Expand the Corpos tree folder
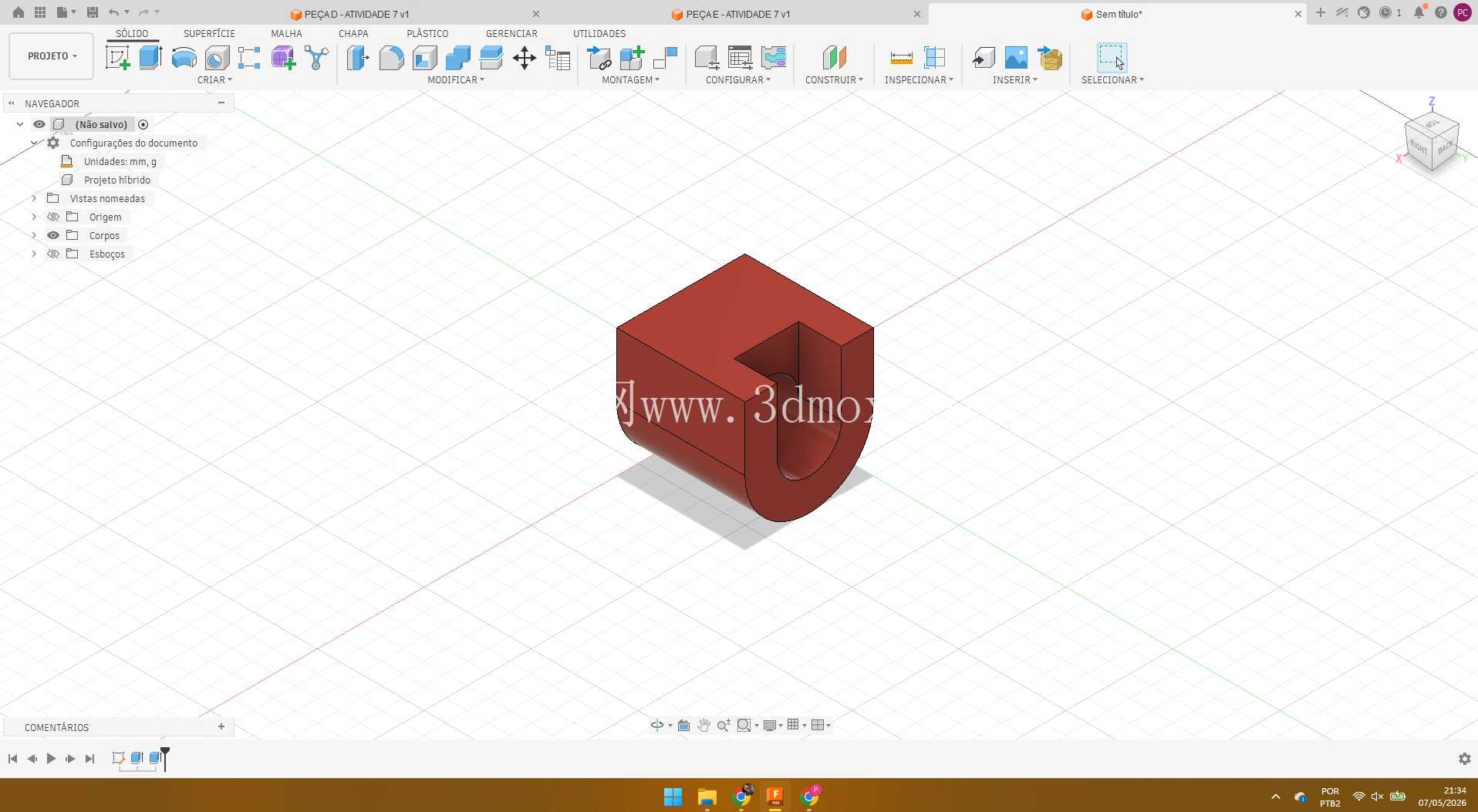 pyautogui.click(x=34, y=235)
